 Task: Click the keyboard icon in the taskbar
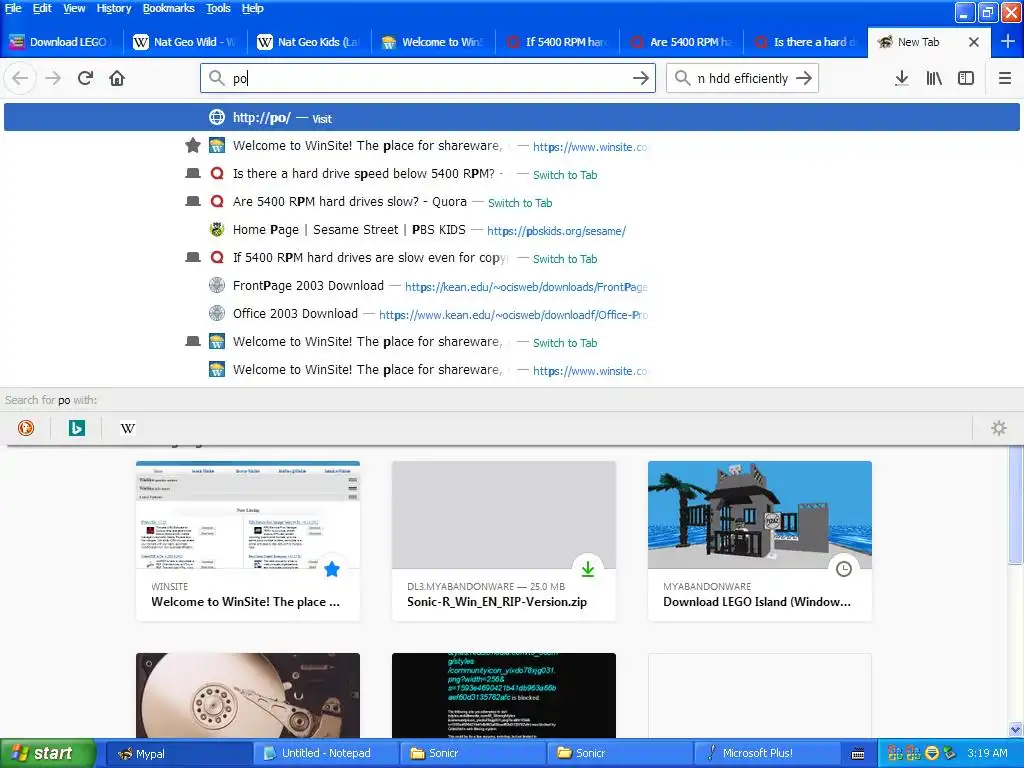pos(858,754)
